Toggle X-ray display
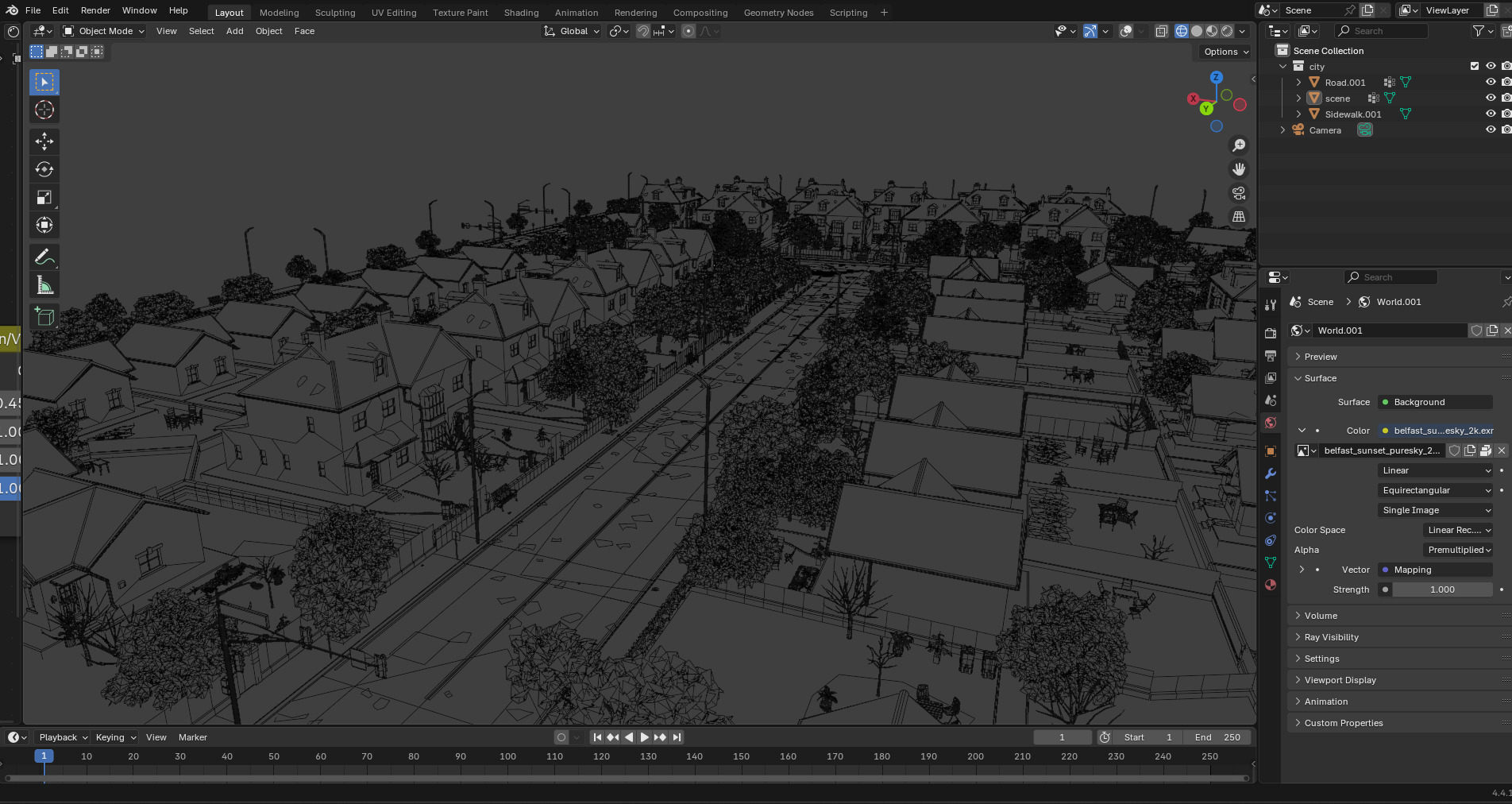Image resolution: width=1512 pixels, height=804 pixels. click(1161, 31)
